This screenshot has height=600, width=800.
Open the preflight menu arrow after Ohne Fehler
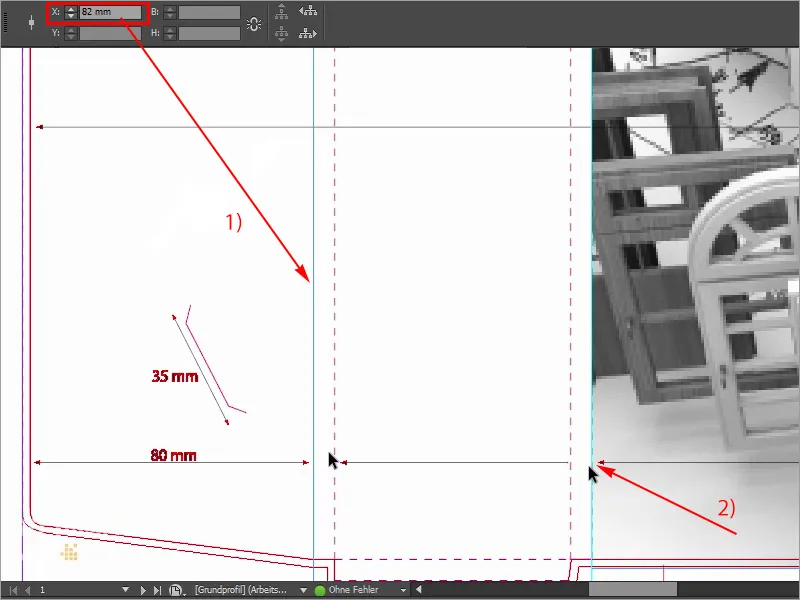coord(403,590)
